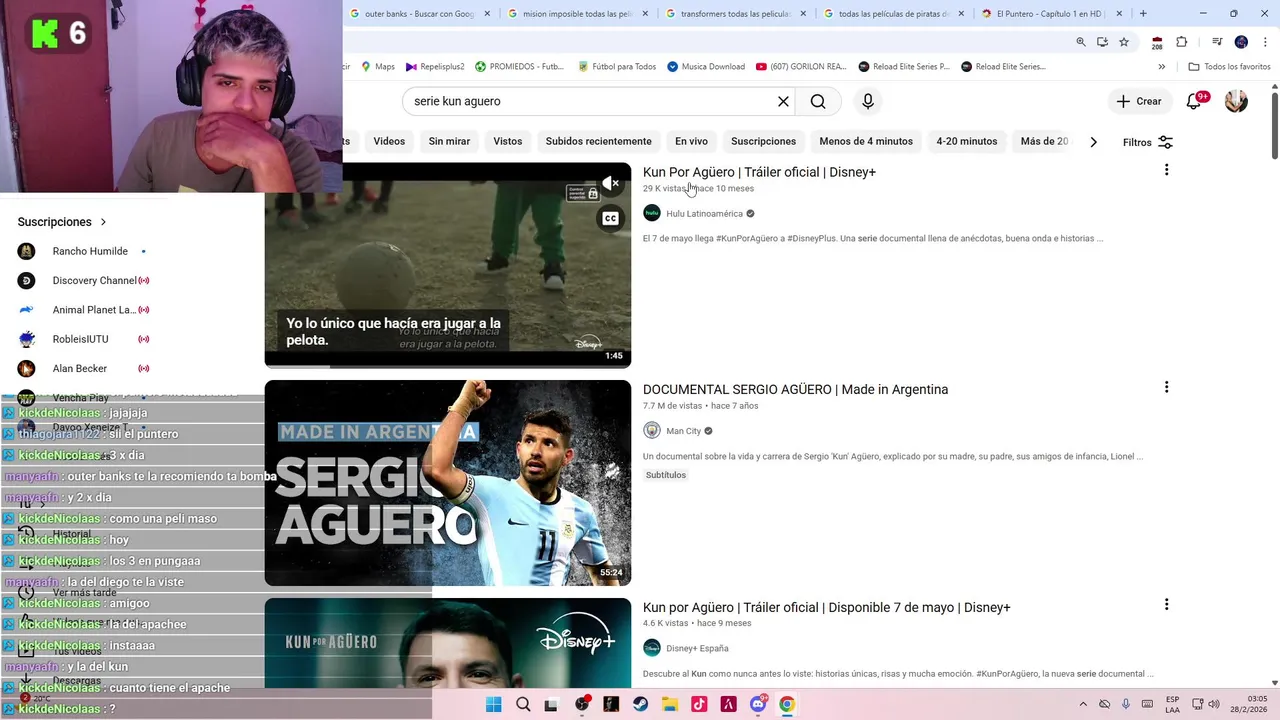
Task: Click the Disney+ Kun por Agüero thumbnail
Action: tap(448, 643)
